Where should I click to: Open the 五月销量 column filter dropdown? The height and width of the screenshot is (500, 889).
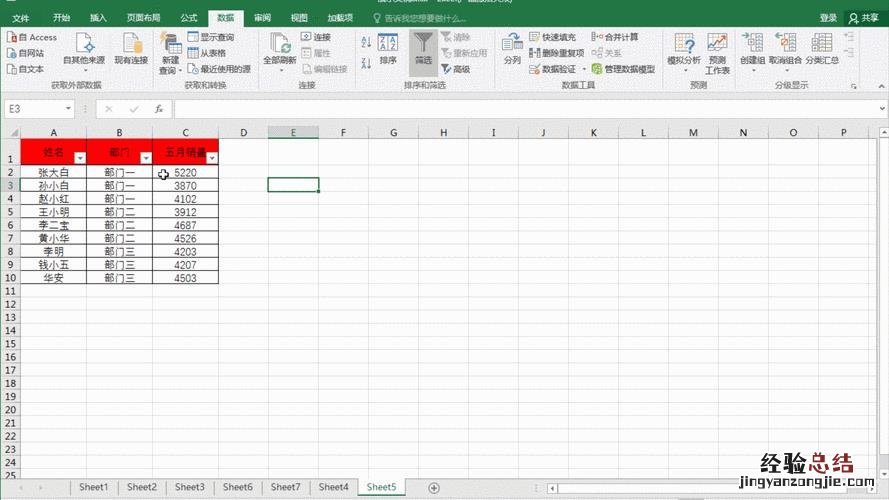pyautogui.click(x=211, y=158)
